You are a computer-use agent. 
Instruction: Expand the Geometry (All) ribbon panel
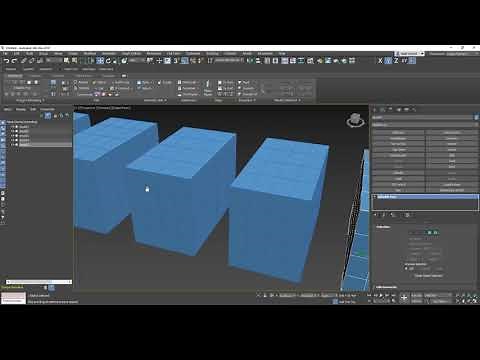pyautogui.click(x=155, y=100)
